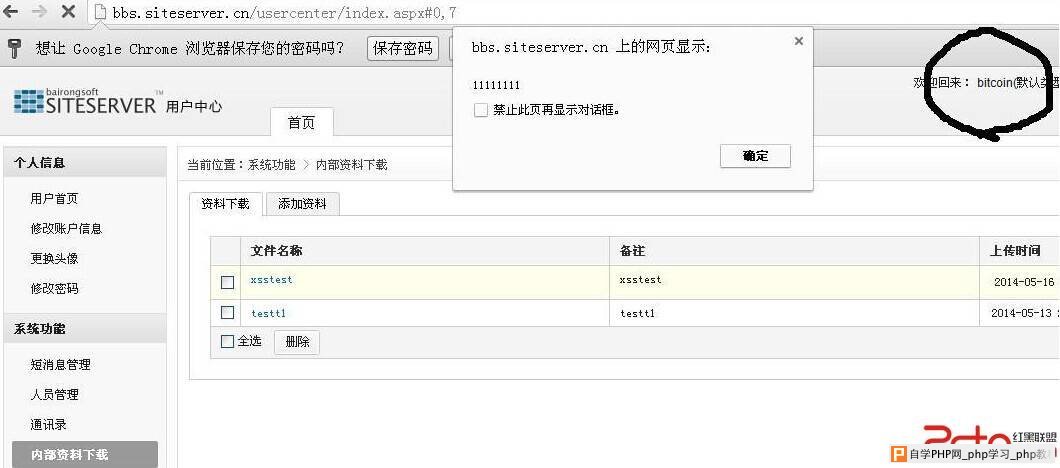
Task: Stop page loading with the X icon
Action: coord(68,11)
